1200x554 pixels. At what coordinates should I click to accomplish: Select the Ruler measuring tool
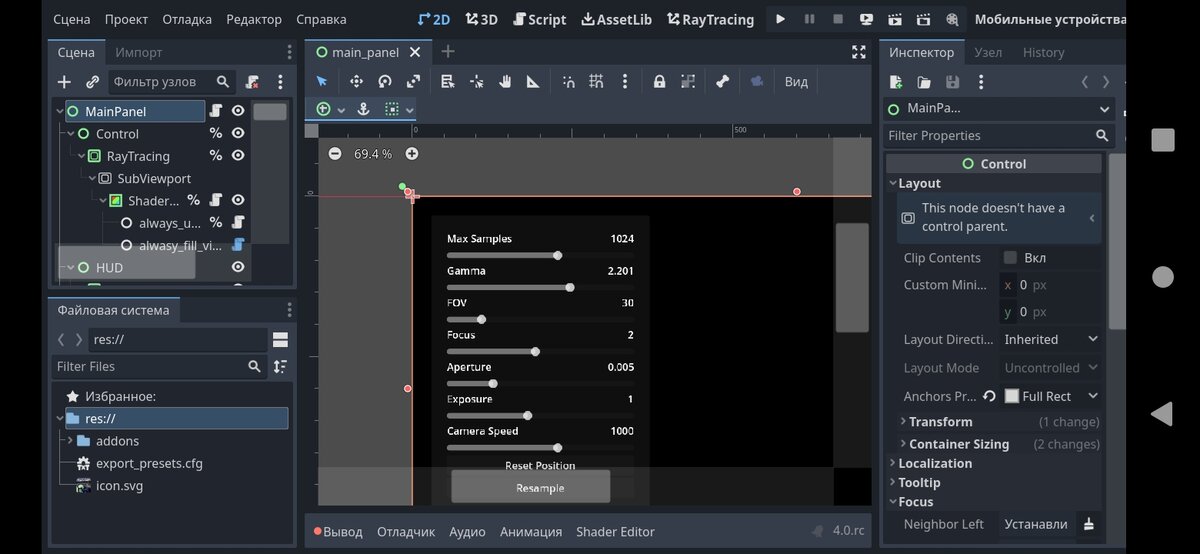(x=533, y=82)
